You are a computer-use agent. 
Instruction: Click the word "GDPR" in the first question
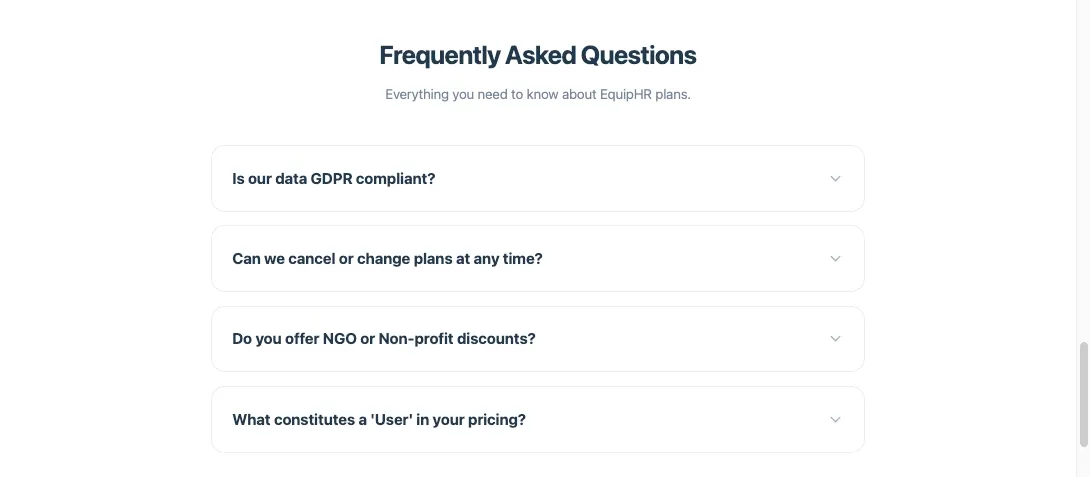(x=332, y=179)
